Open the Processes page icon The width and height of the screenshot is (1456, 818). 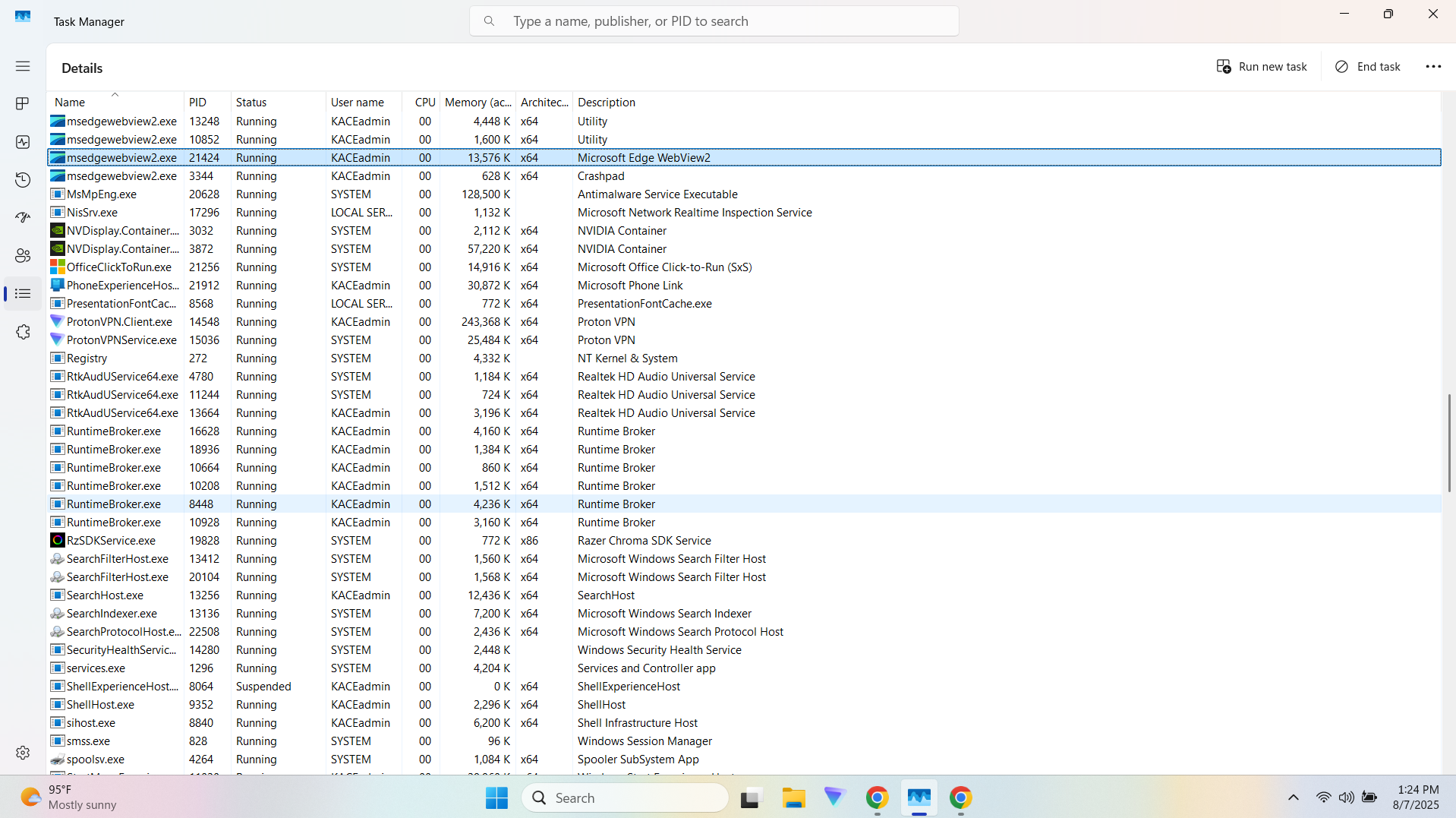[23, 103]
